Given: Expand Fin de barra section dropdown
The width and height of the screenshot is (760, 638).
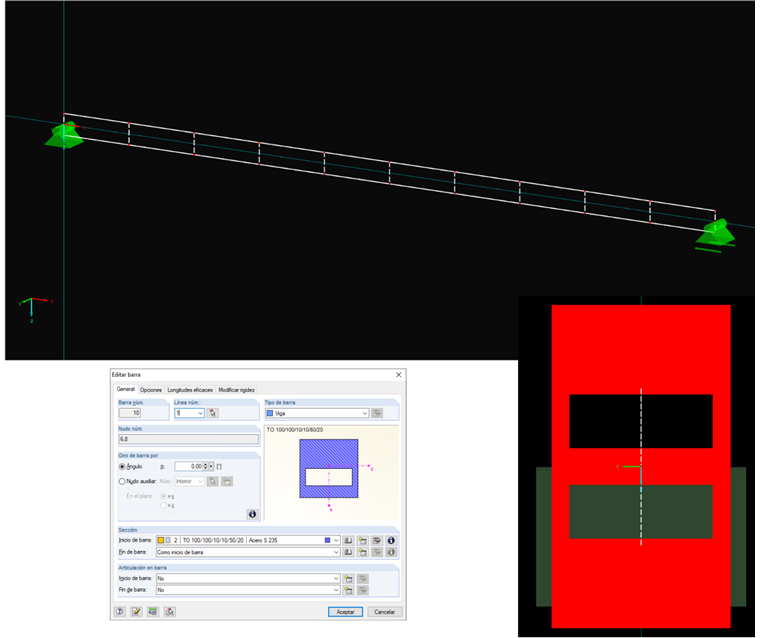Looking at the screenshot, I should click(x=336, y=552).
